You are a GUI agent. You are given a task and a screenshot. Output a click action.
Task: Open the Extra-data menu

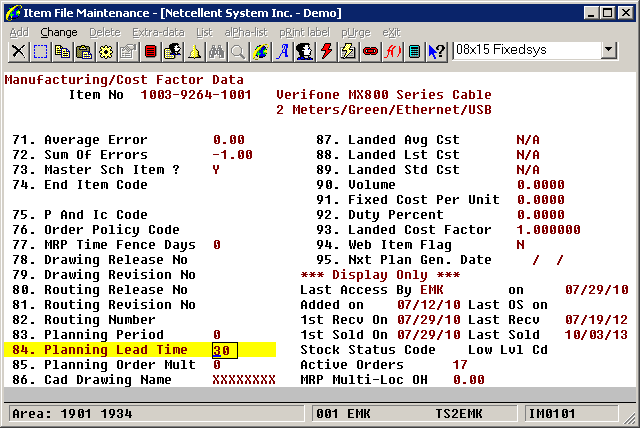pyautogui.click(x=158, y=32)
